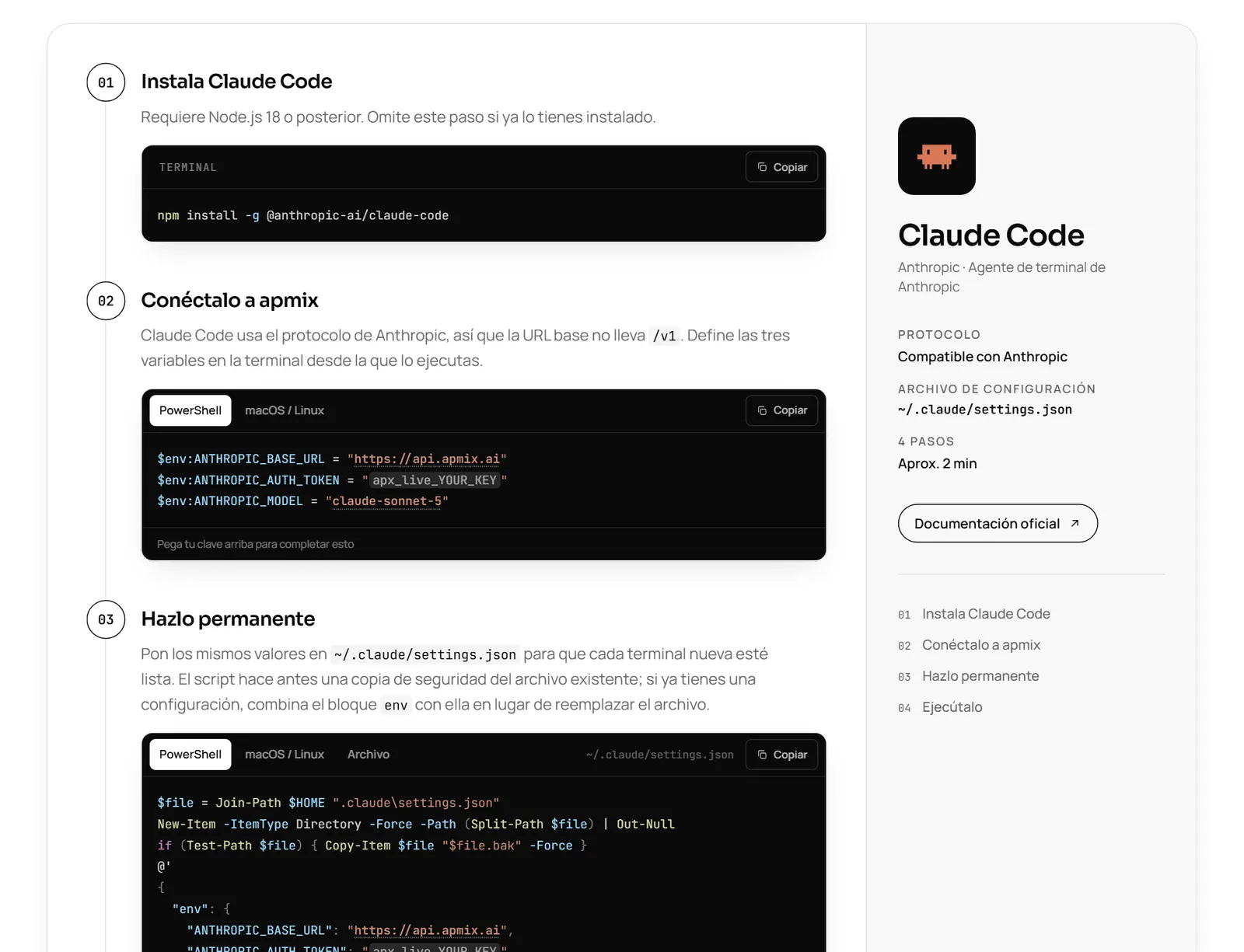Click the inline /v1 code chip
This screenshot has height=952, width=1244.
(x=664, y=336)
